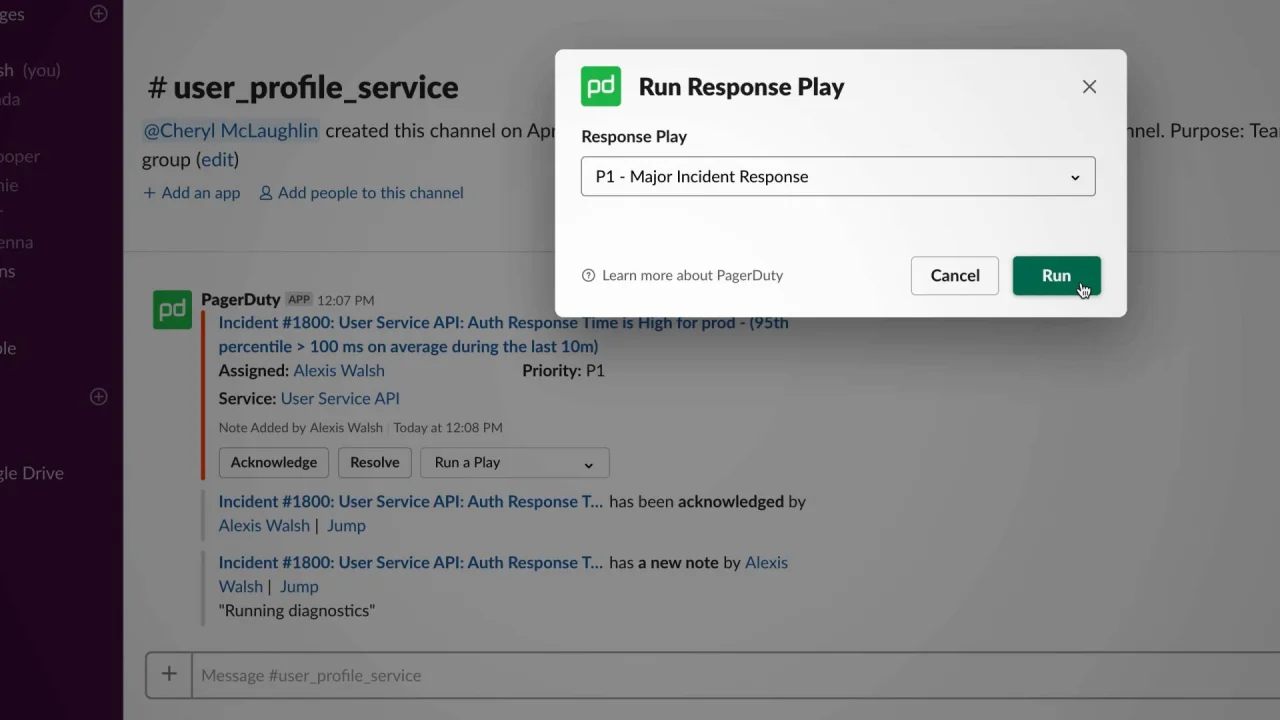Open Learn more about PagerDuty link

(692, 275)
